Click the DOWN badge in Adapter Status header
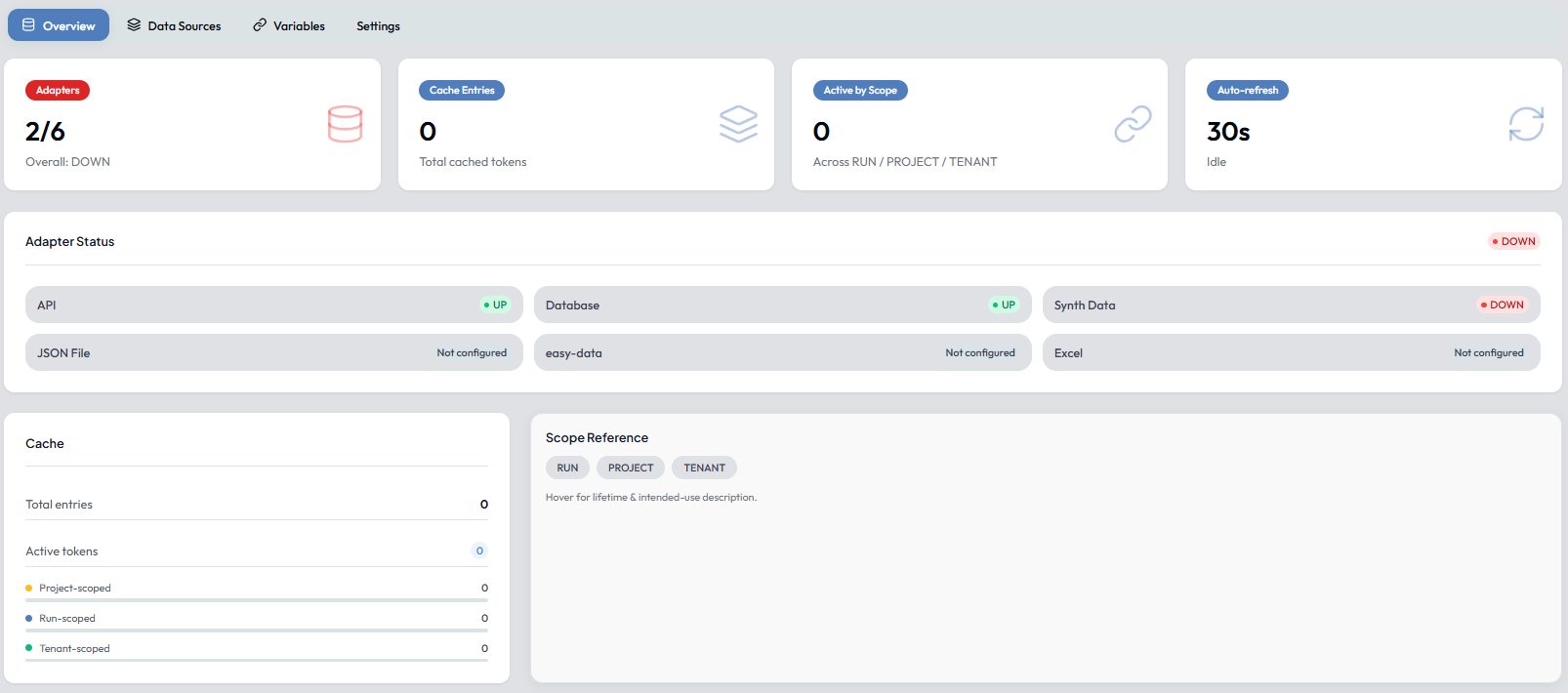 (1514, 241)
